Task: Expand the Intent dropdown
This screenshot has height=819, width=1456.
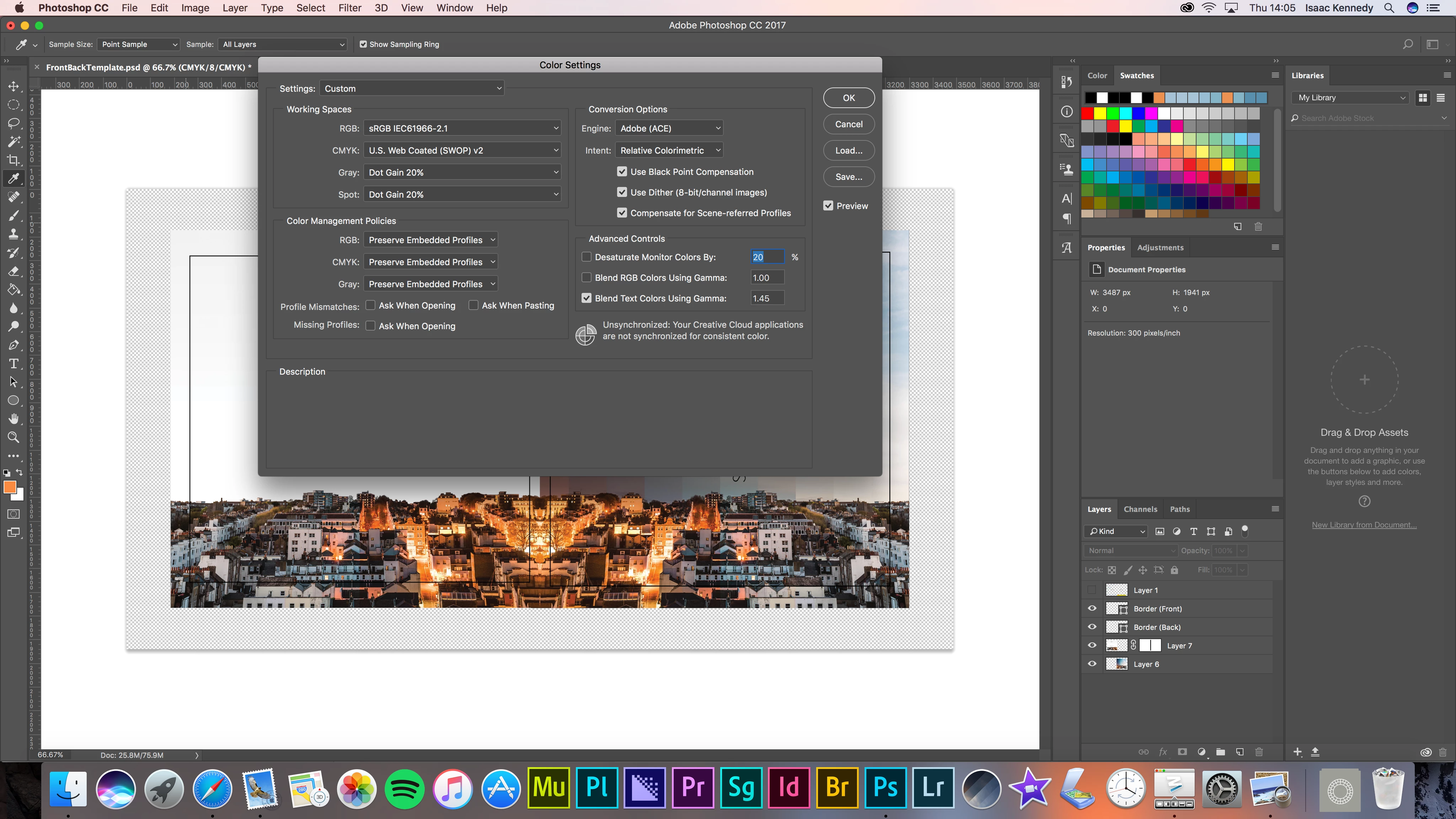Action: tap(669, 150)
